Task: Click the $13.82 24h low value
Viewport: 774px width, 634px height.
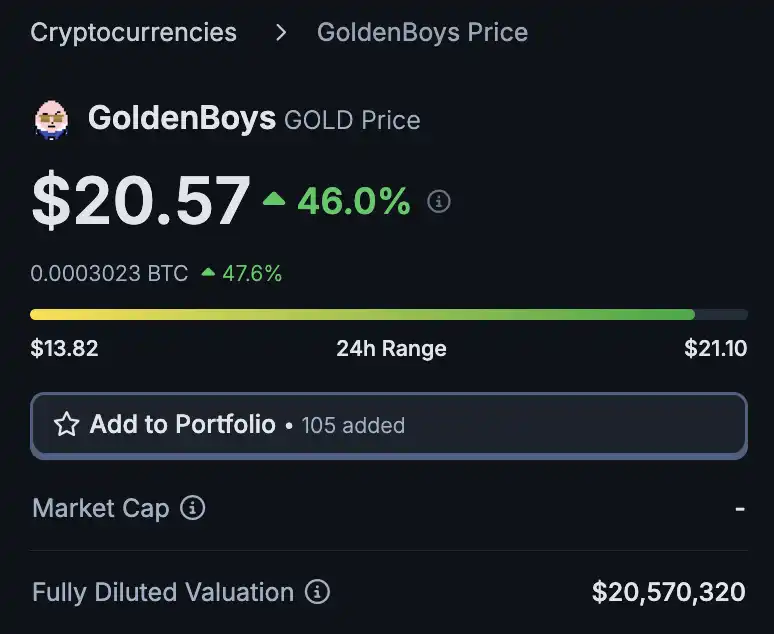Action: (64, 349)
